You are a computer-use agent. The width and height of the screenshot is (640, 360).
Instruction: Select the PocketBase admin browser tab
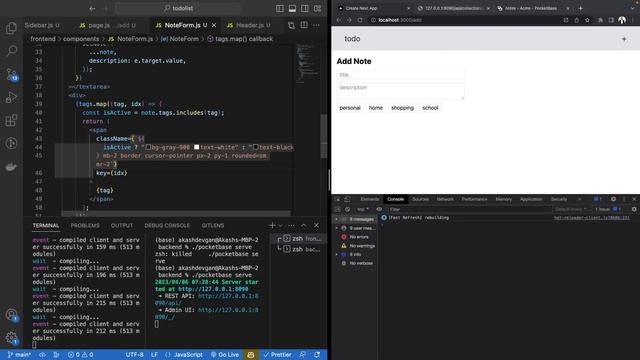click(x=533, y=8)
